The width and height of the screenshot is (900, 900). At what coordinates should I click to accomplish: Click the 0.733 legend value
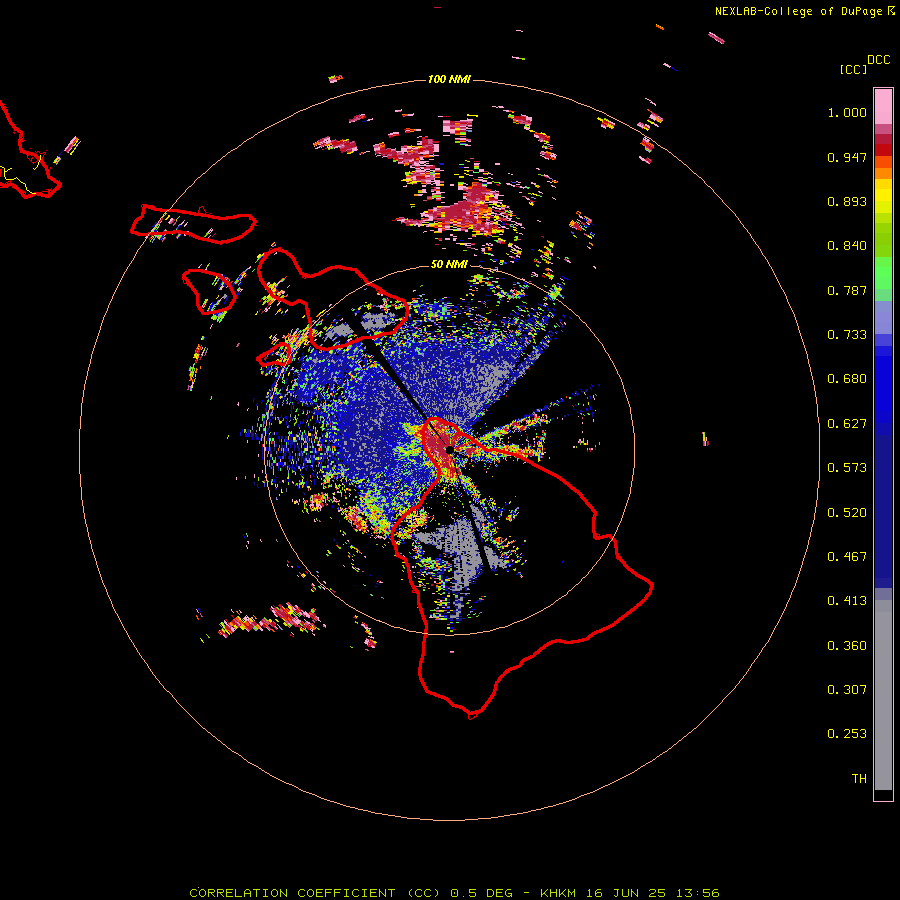pos(847,335)
